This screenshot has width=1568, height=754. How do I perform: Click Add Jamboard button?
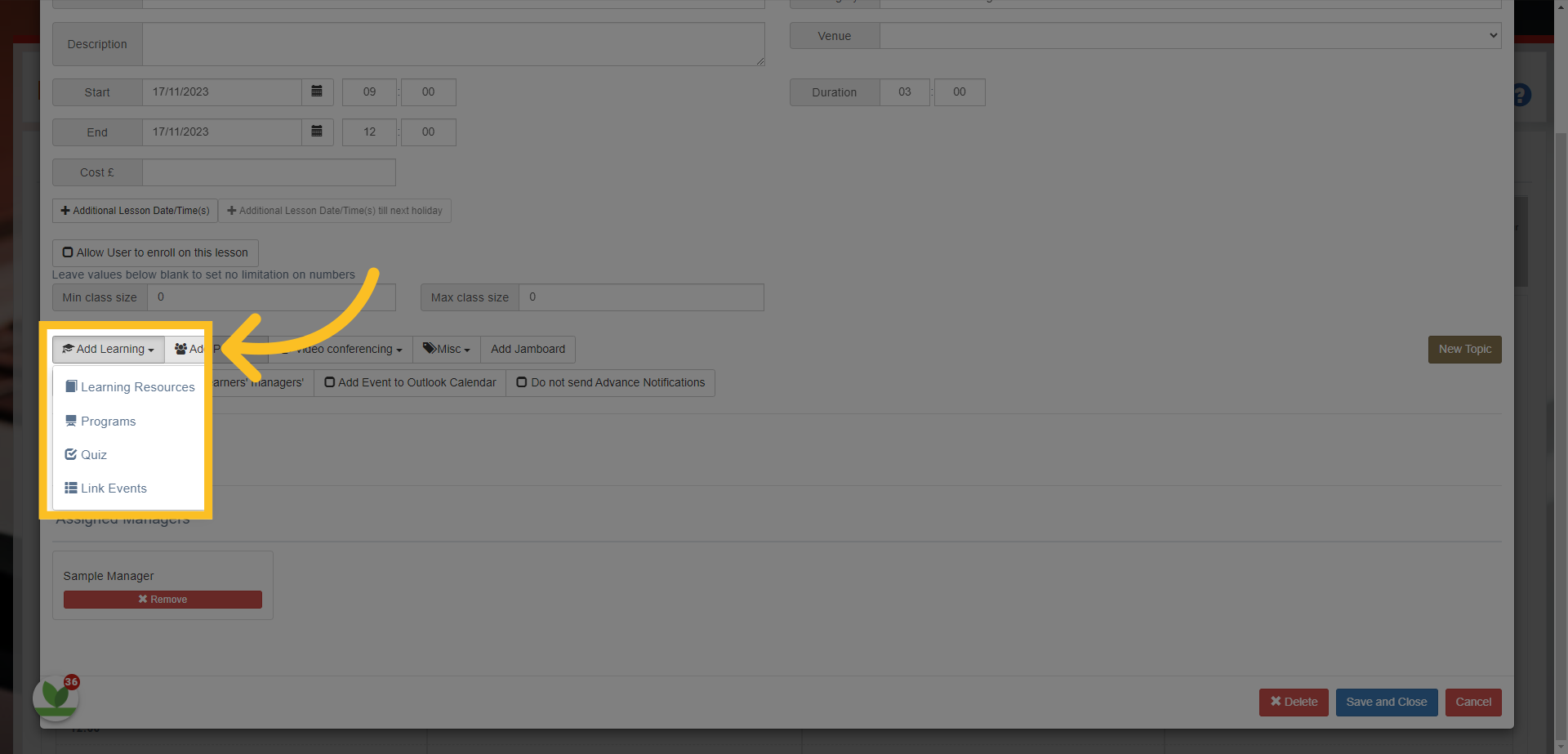tap(528, 350)
